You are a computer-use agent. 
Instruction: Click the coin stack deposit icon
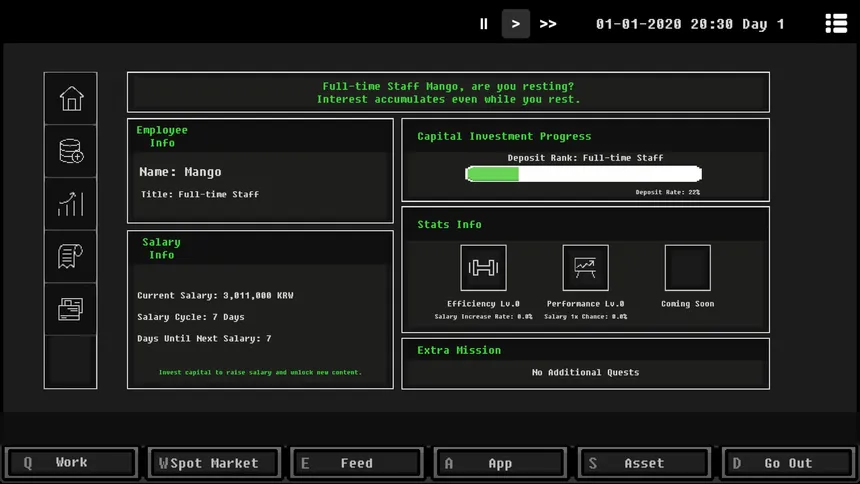71,151
